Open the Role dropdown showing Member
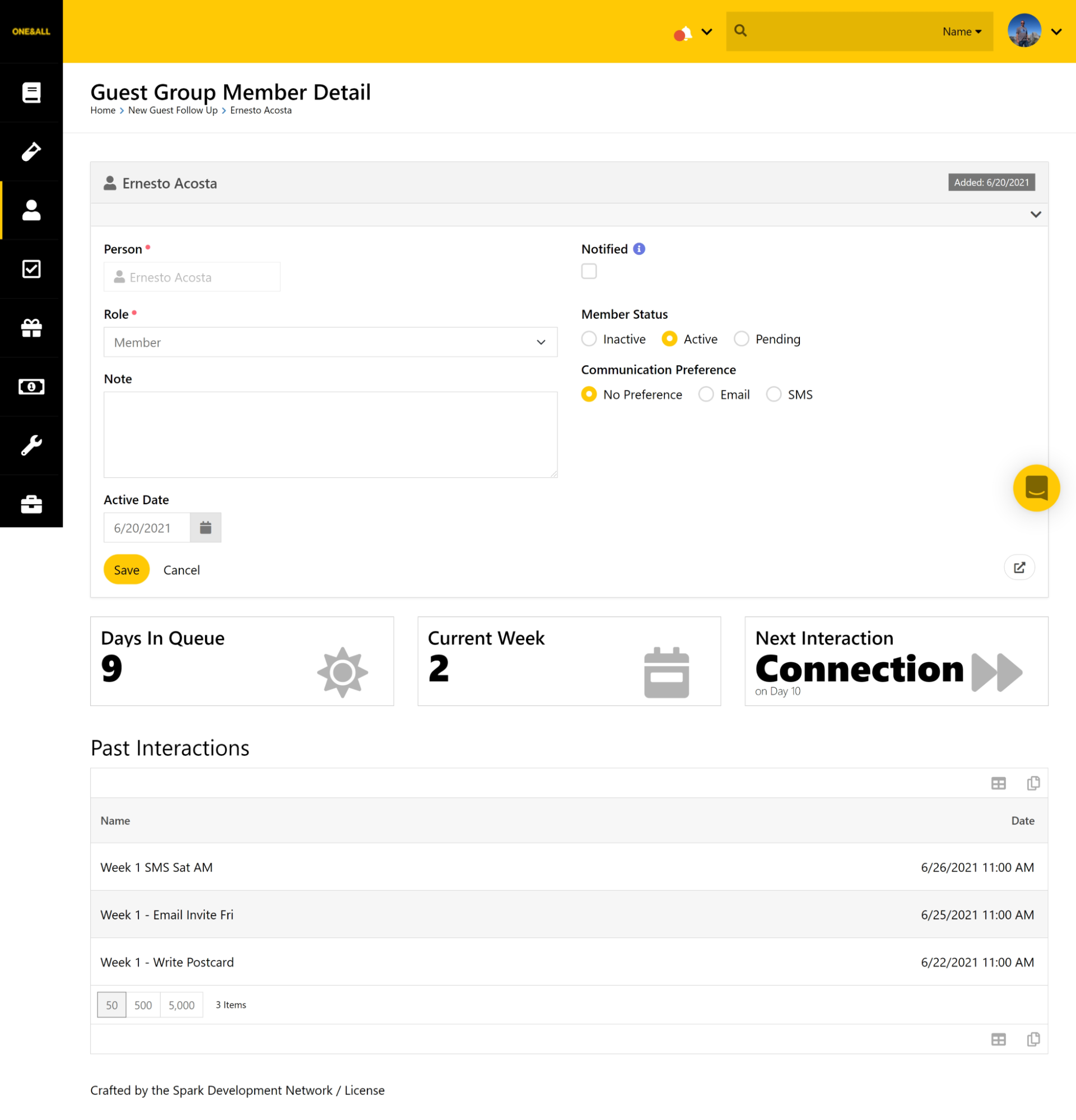1076x1120 pixels. pos(330,342)
